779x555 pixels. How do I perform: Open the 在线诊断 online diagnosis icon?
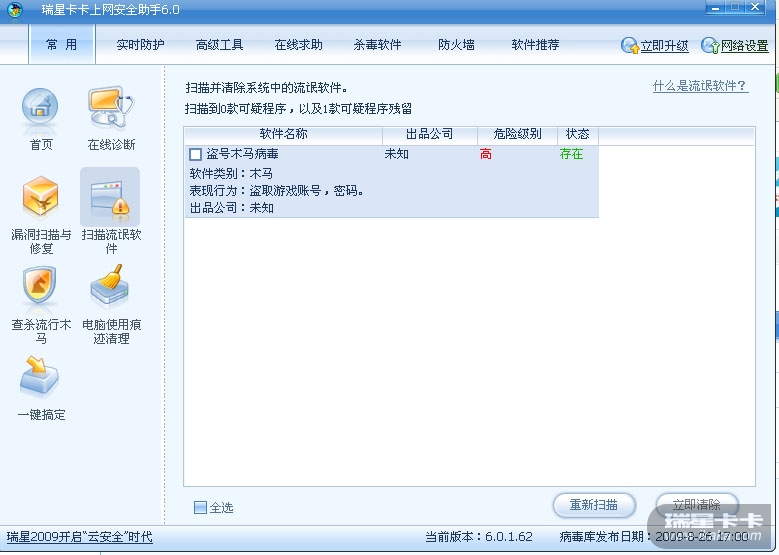click(110, 107)
